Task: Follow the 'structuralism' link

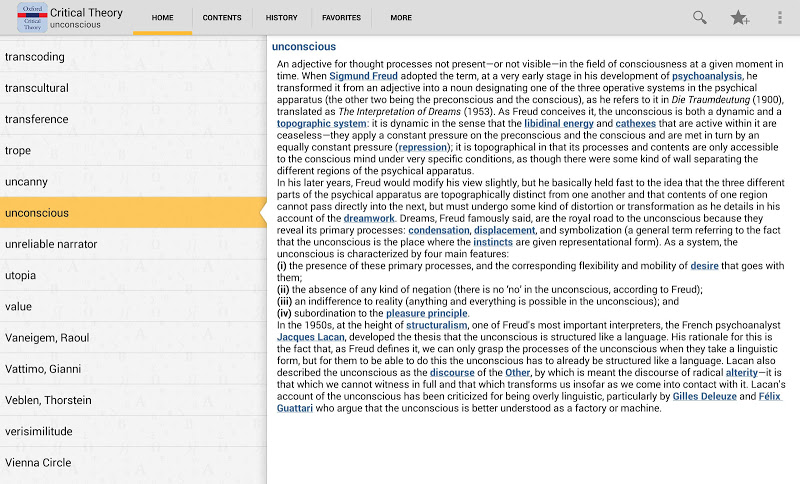Action: point(436,325)
